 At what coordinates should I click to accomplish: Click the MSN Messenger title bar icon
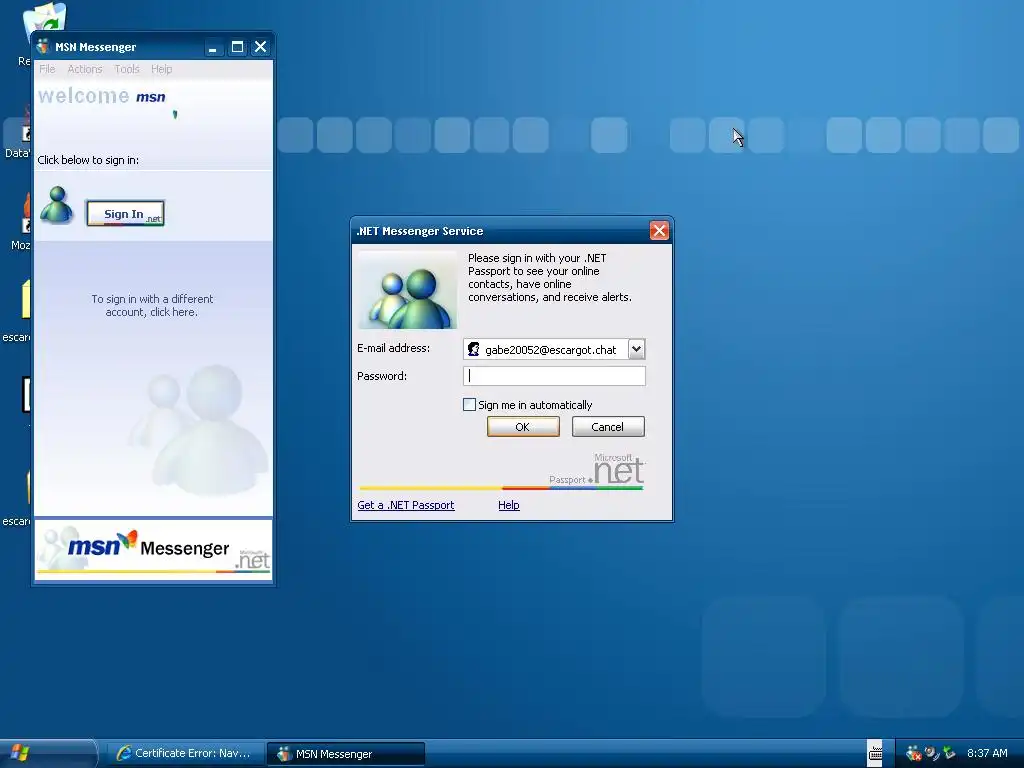click(43, 46)
